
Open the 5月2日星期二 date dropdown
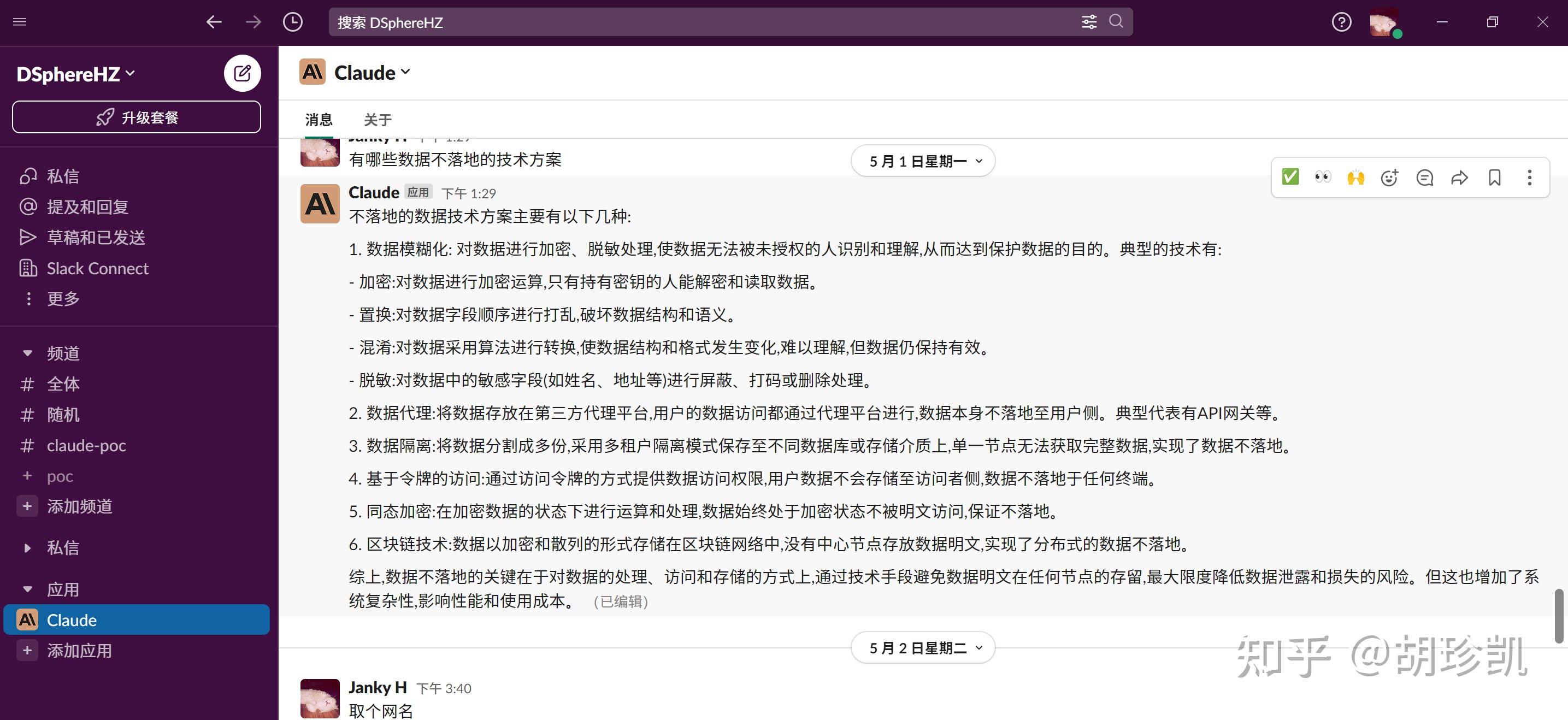click(x=923, y=647)
